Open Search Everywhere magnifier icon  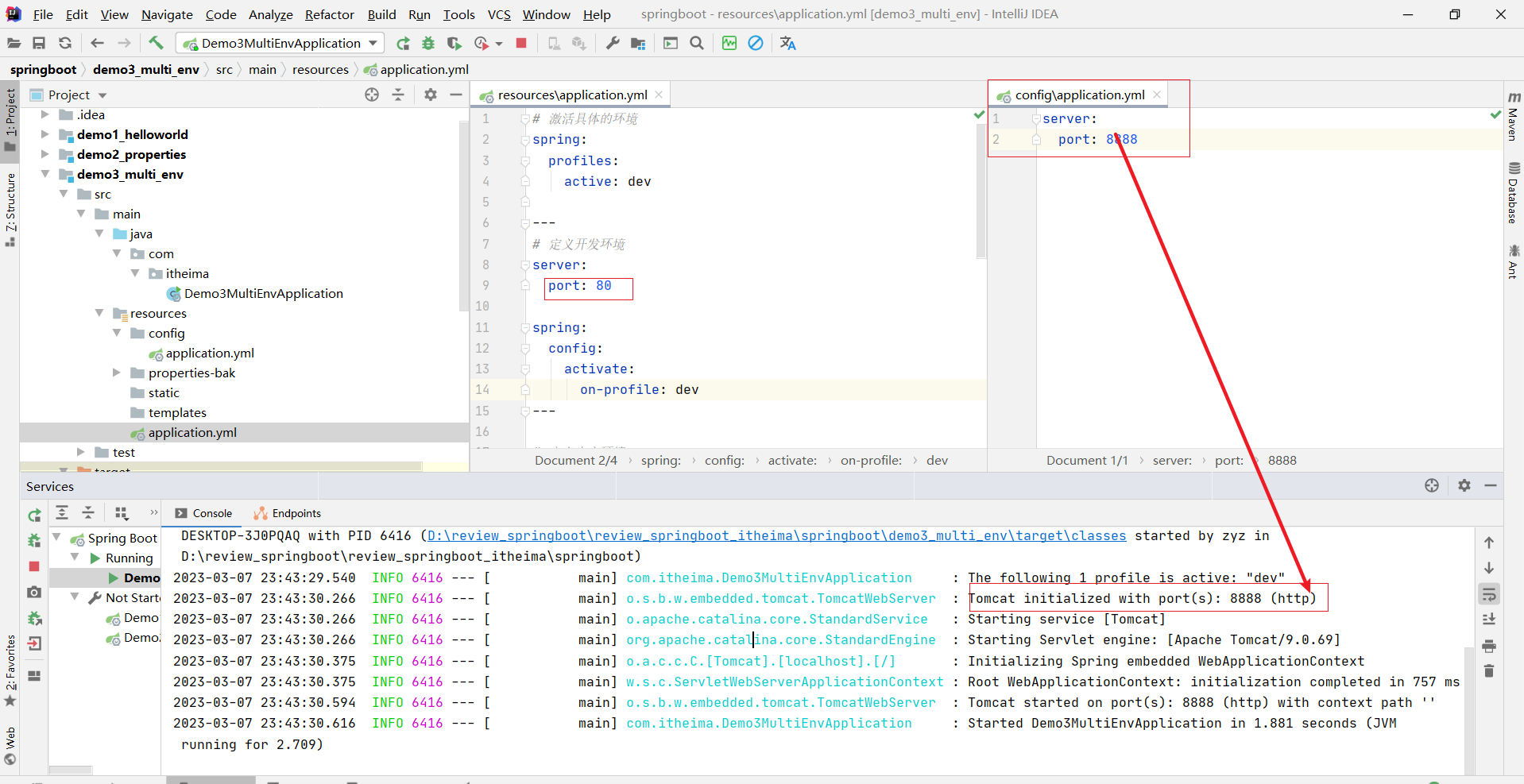coord(697,43)
